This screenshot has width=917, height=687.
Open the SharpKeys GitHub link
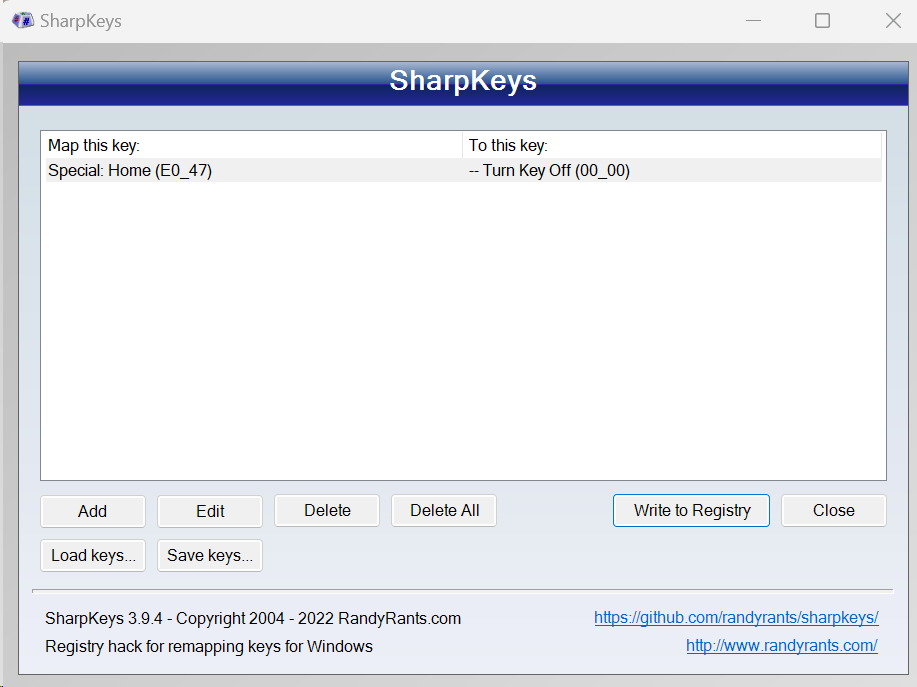(736, 618)
